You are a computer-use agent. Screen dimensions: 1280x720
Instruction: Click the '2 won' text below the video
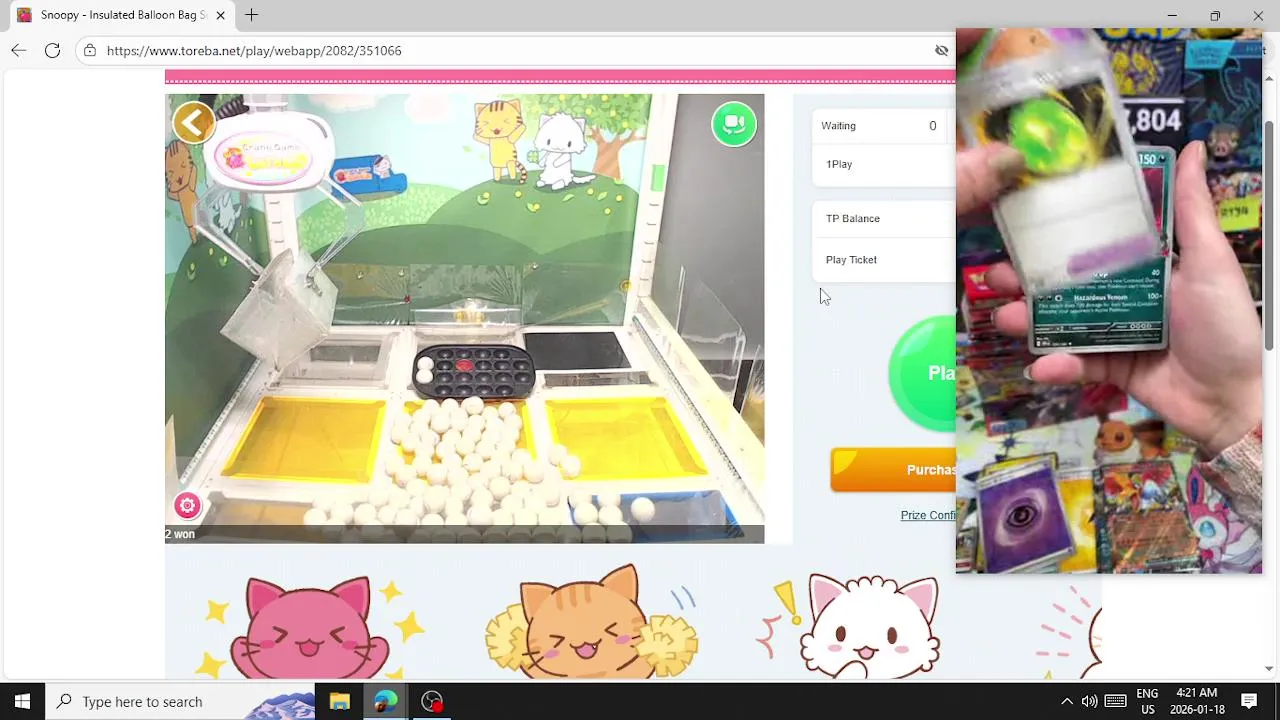[x=180, y=534]
